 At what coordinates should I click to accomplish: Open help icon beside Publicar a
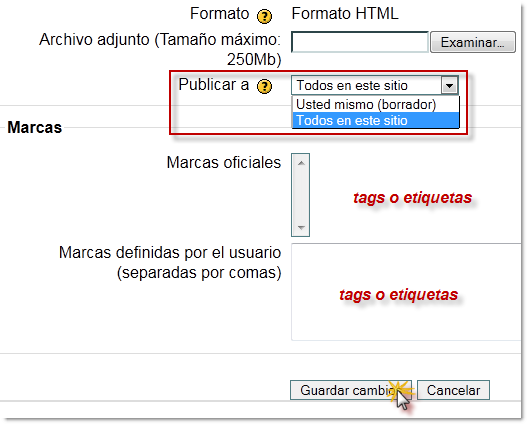264,86
